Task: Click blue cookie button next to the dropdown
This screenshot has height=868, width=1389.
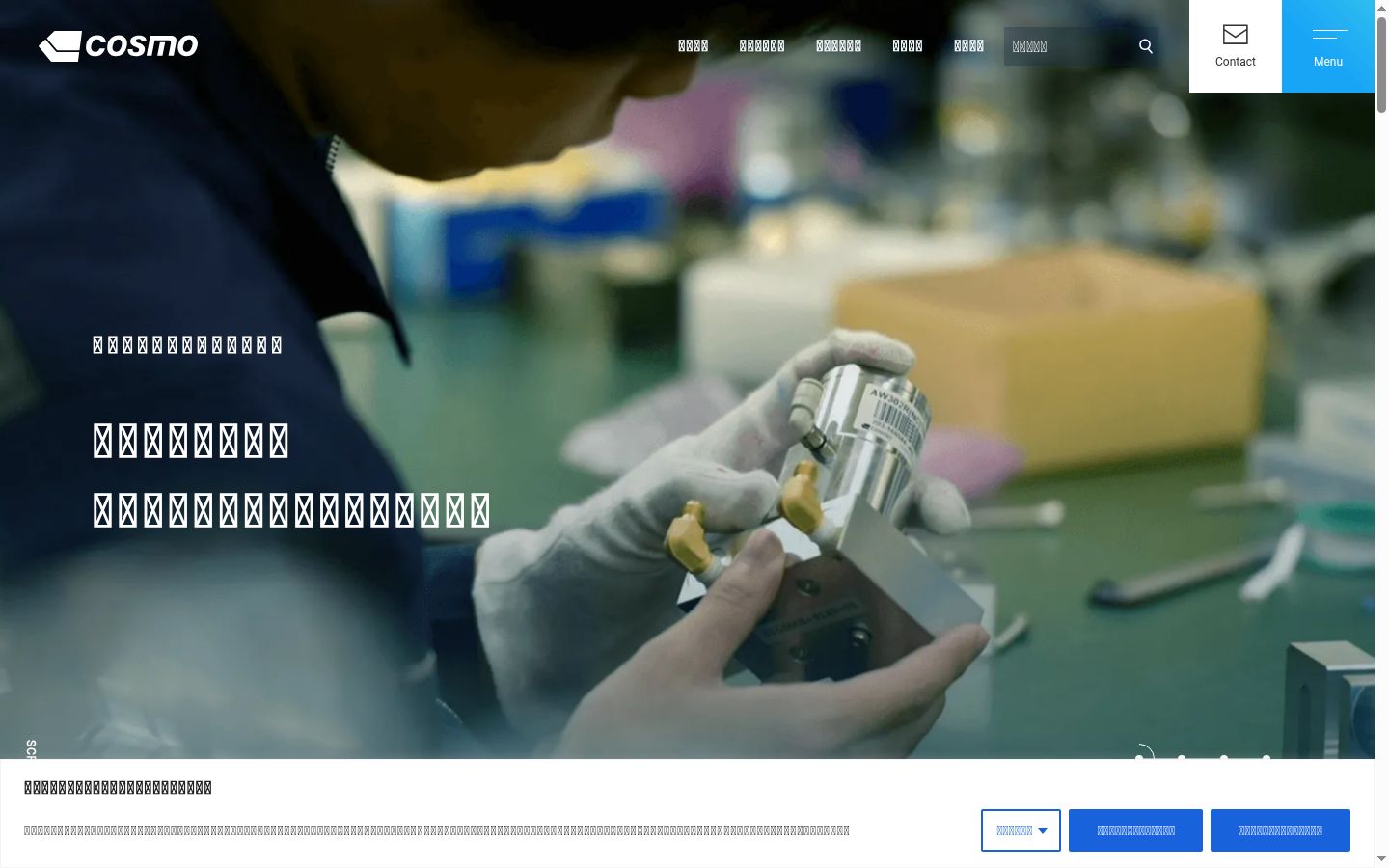Action: click(1135, 830)
